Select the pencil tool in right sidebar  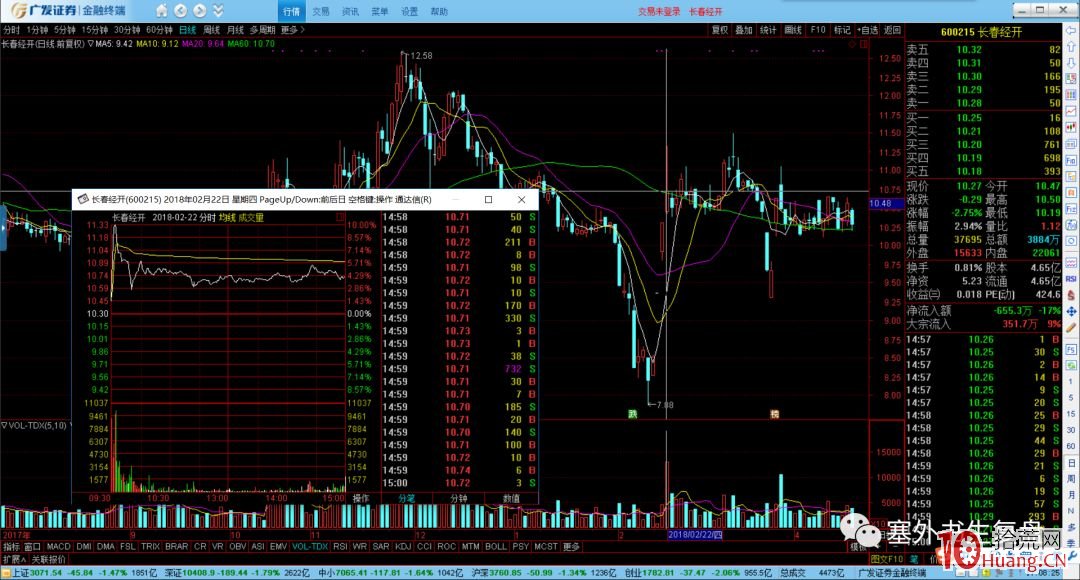(1071, 328)
